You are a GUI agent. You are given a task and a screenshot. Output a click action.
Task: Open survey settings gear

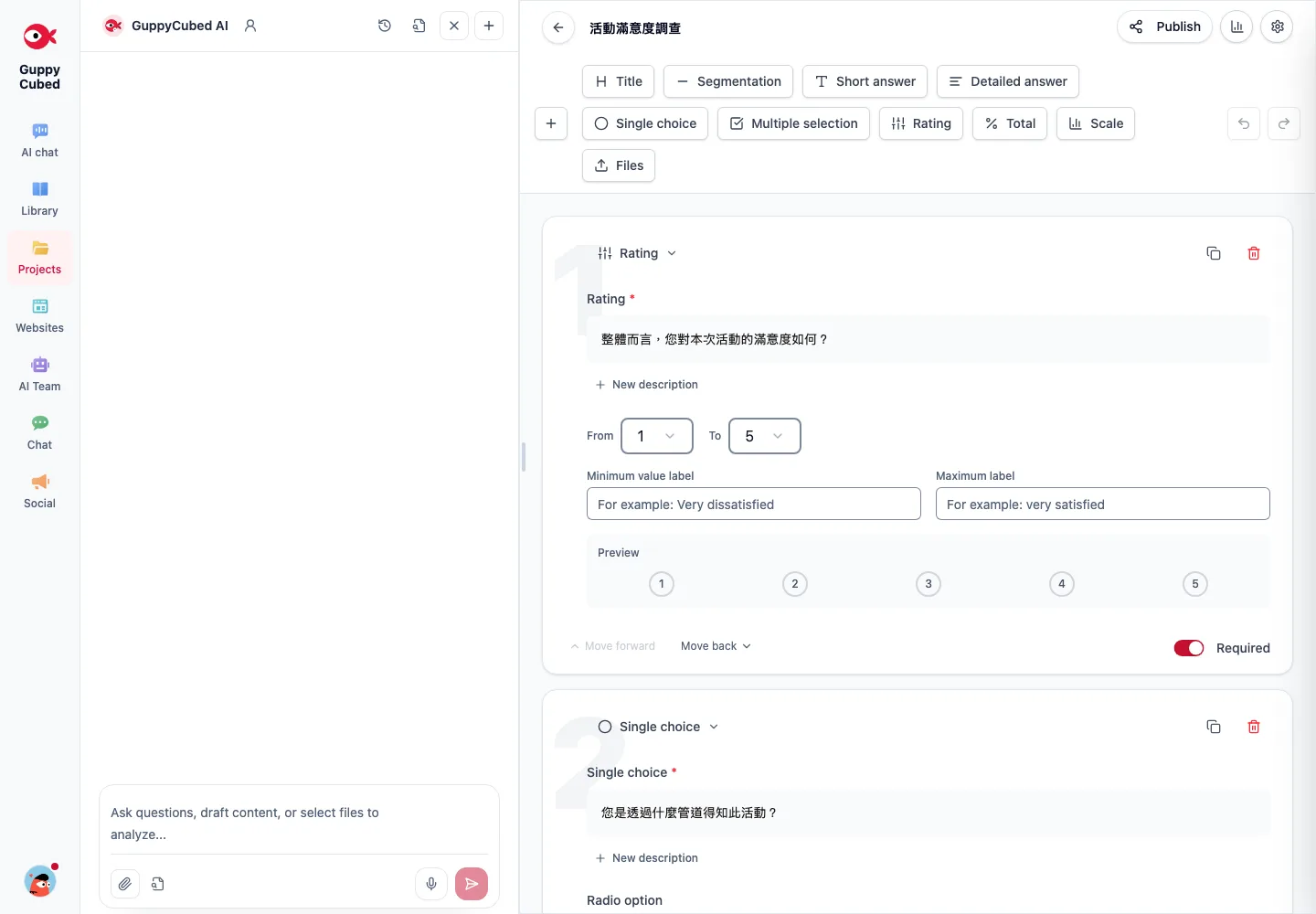point(1278,27)
